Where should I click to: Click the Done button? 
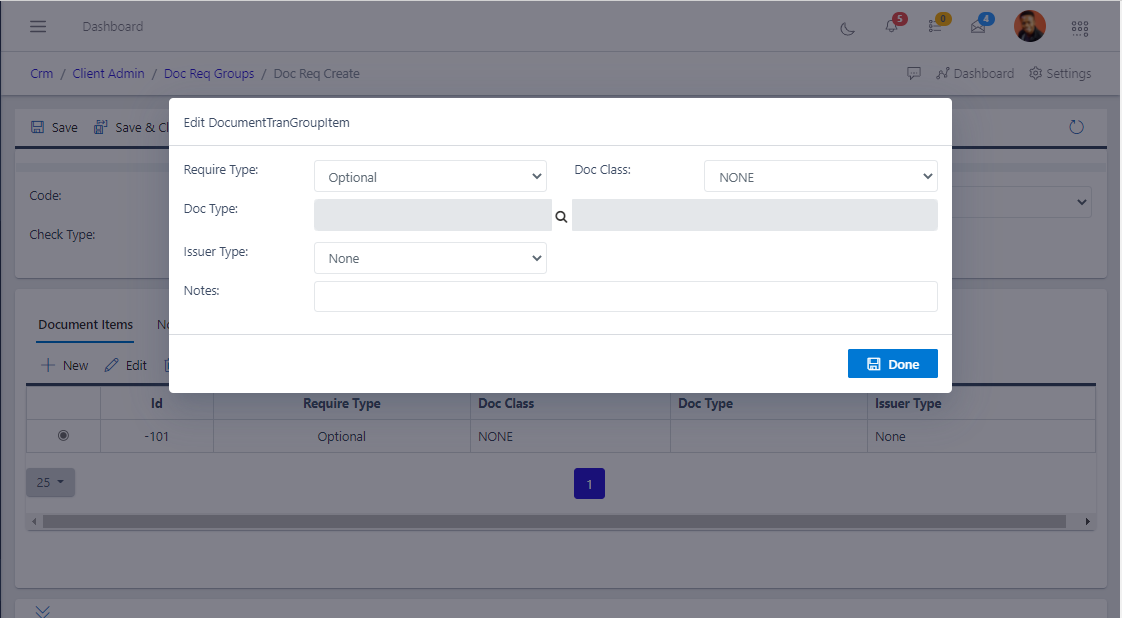892,363
